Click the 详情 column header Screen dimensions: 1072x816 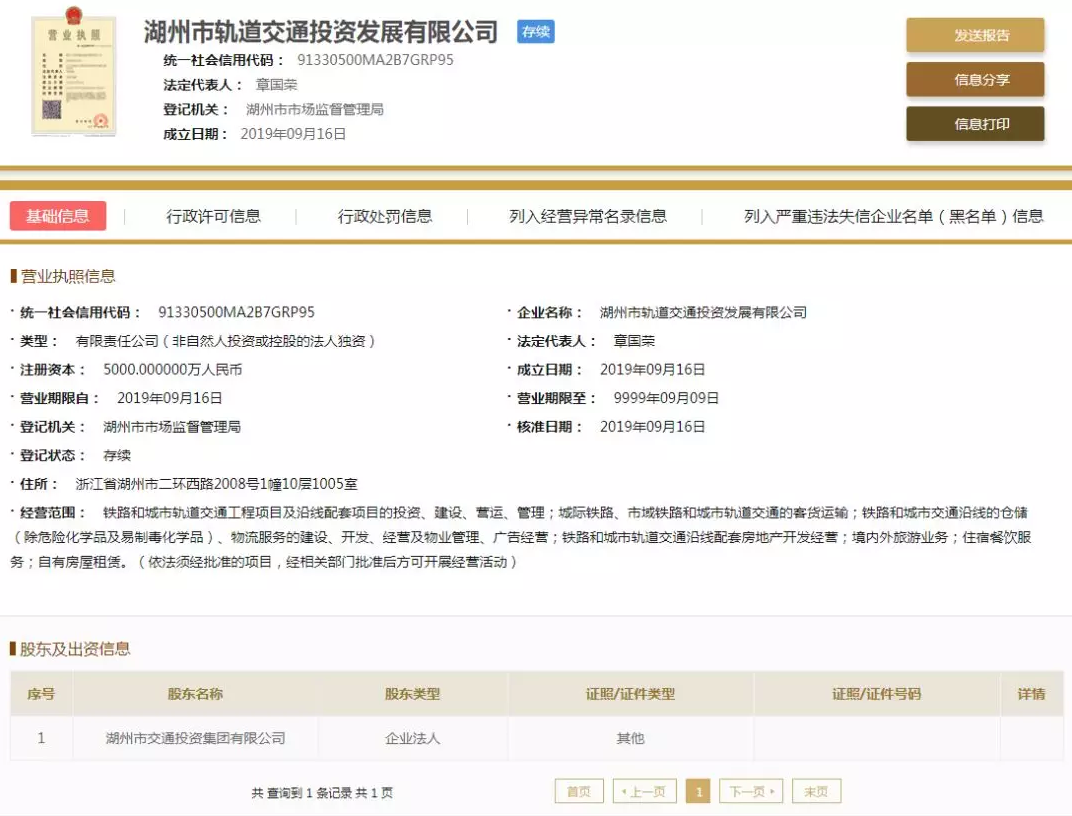point(1032,694)
